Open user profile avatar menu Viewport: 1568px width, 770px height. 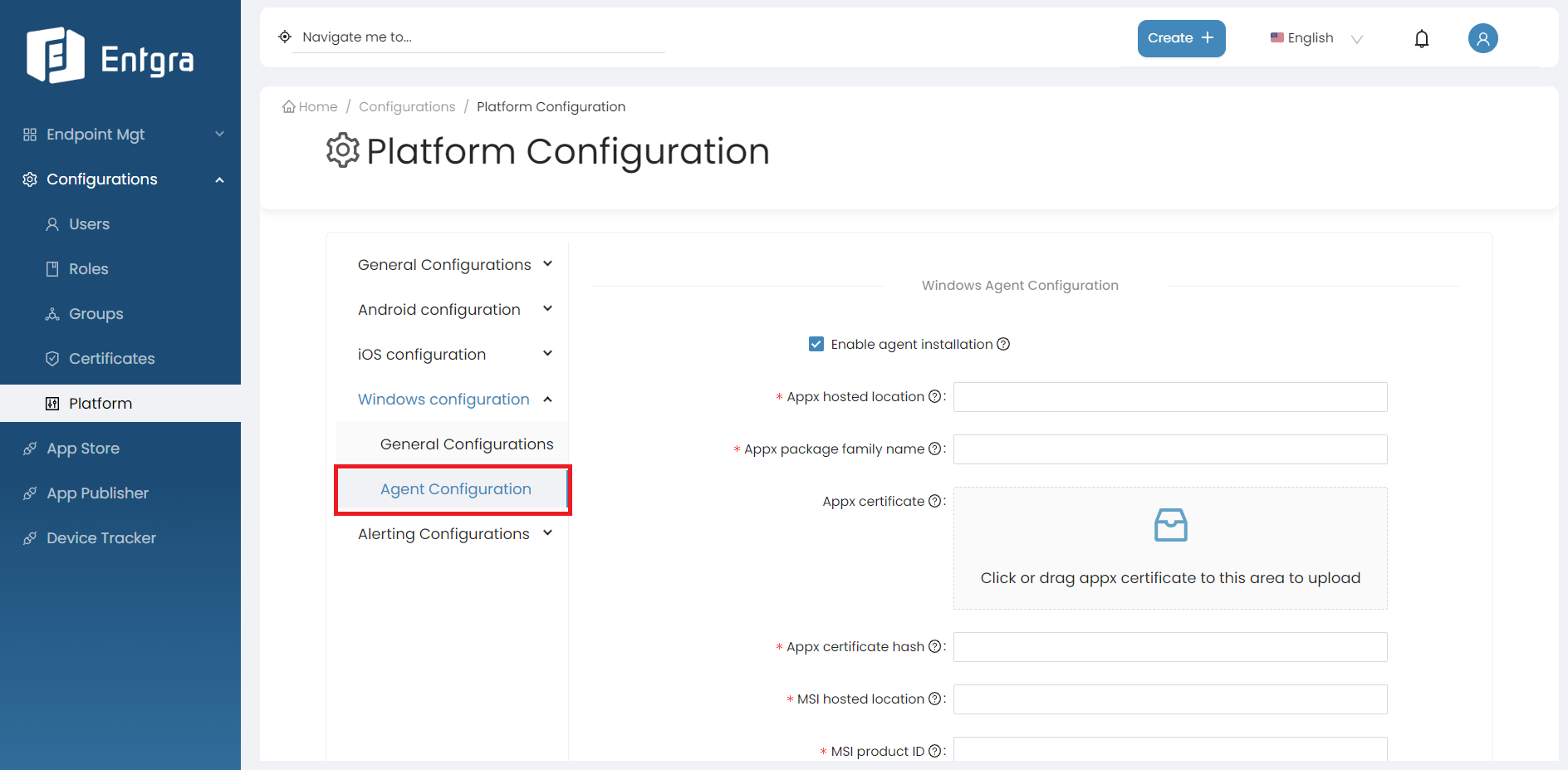(x=1482, y=38)
